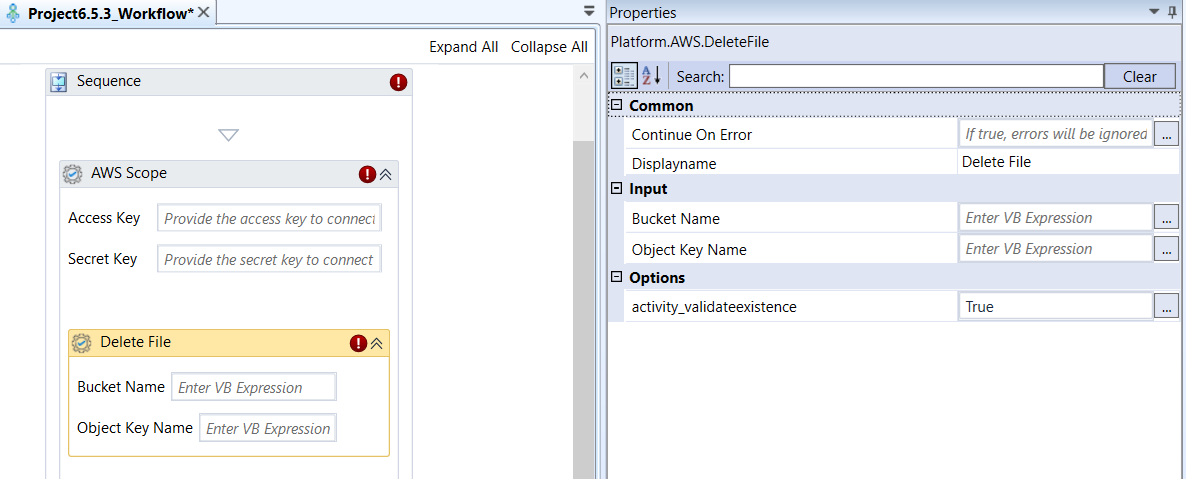Click the activity_validateexistence True value
This screenshot has width=1186, height=479.
point(1055,306)
